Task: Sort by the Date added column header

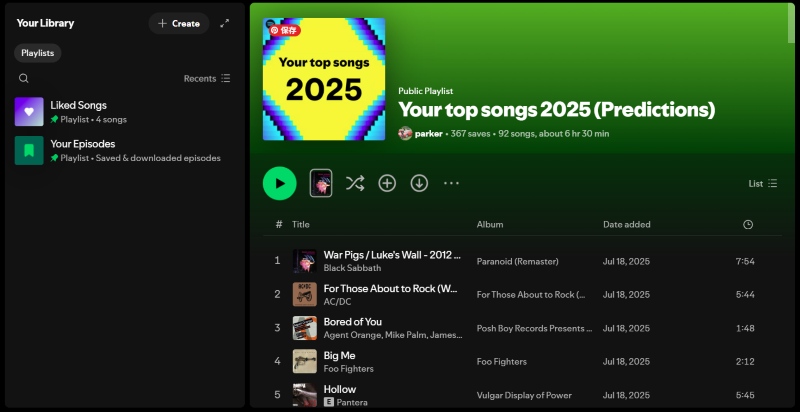Action: tap(627, 224)
